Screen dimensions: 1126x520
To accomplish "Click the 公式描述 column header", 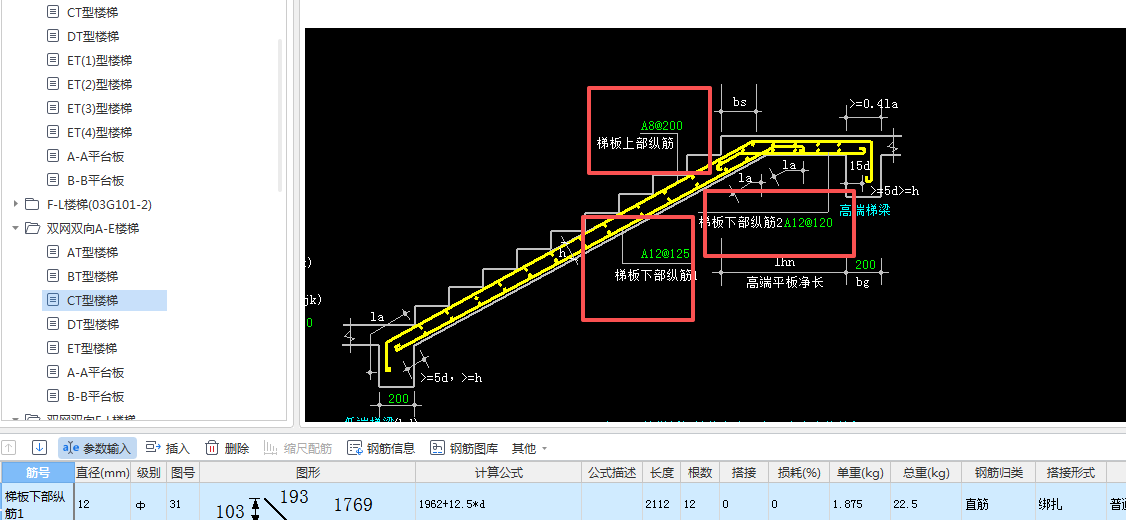I will [x=612, y=472].
